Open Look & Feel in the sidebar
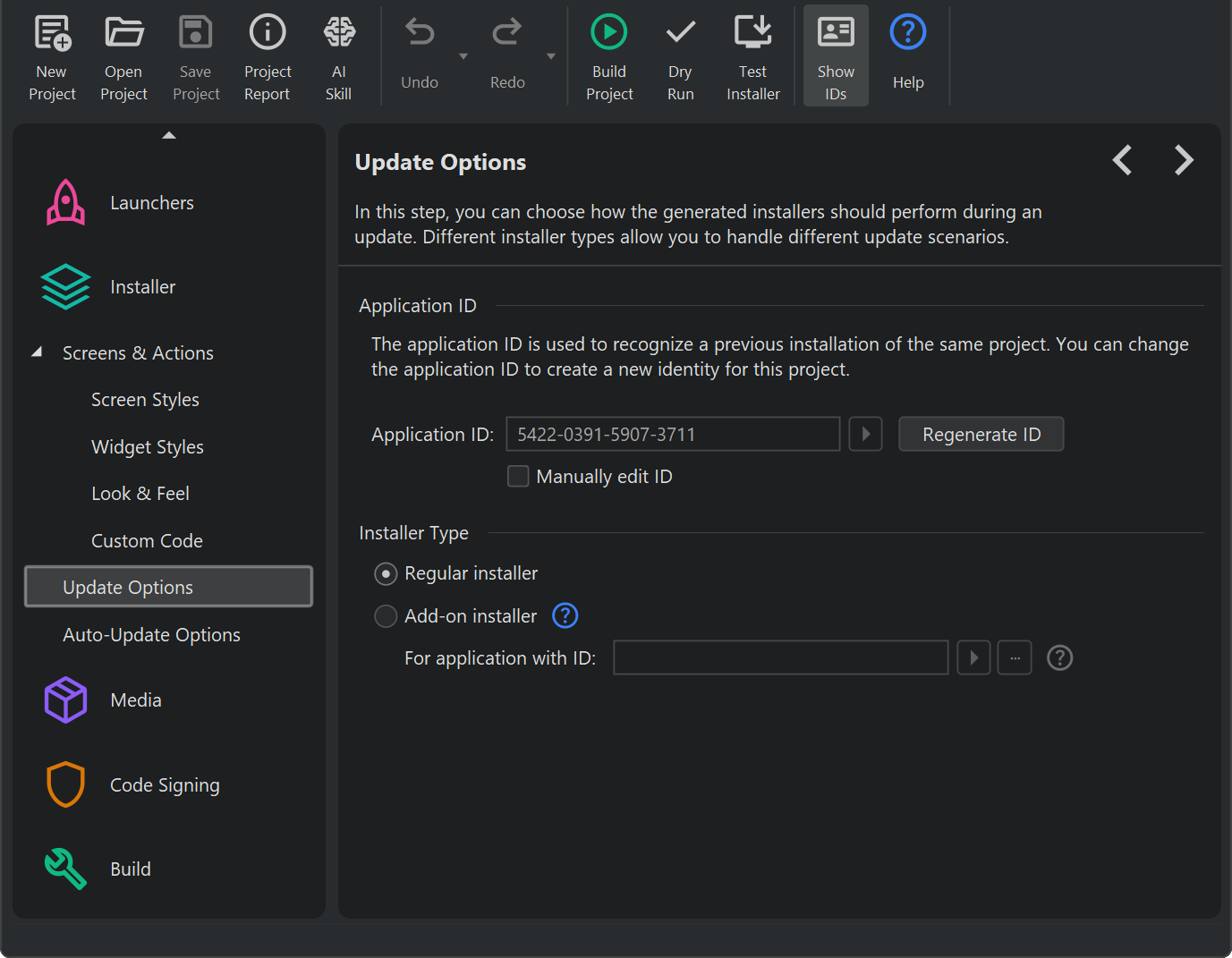1232x958 pixels. click(x=140, y=494)
